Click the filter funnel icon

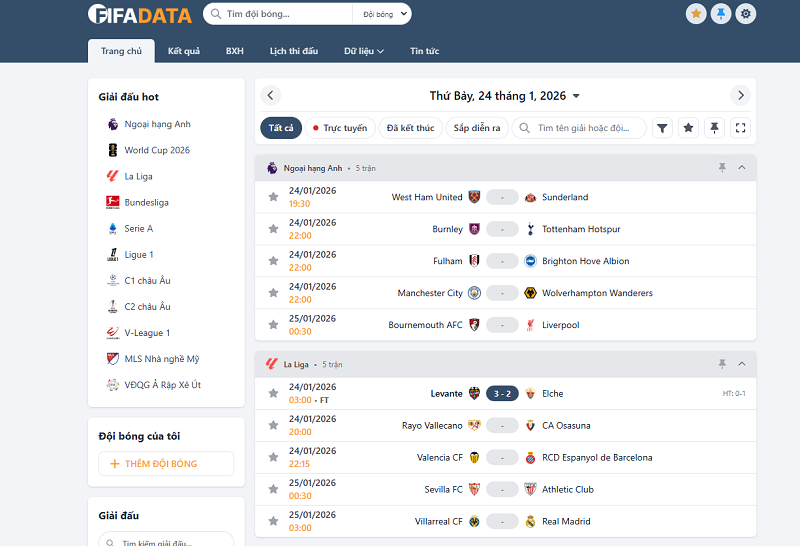click(x=662, y=128)
